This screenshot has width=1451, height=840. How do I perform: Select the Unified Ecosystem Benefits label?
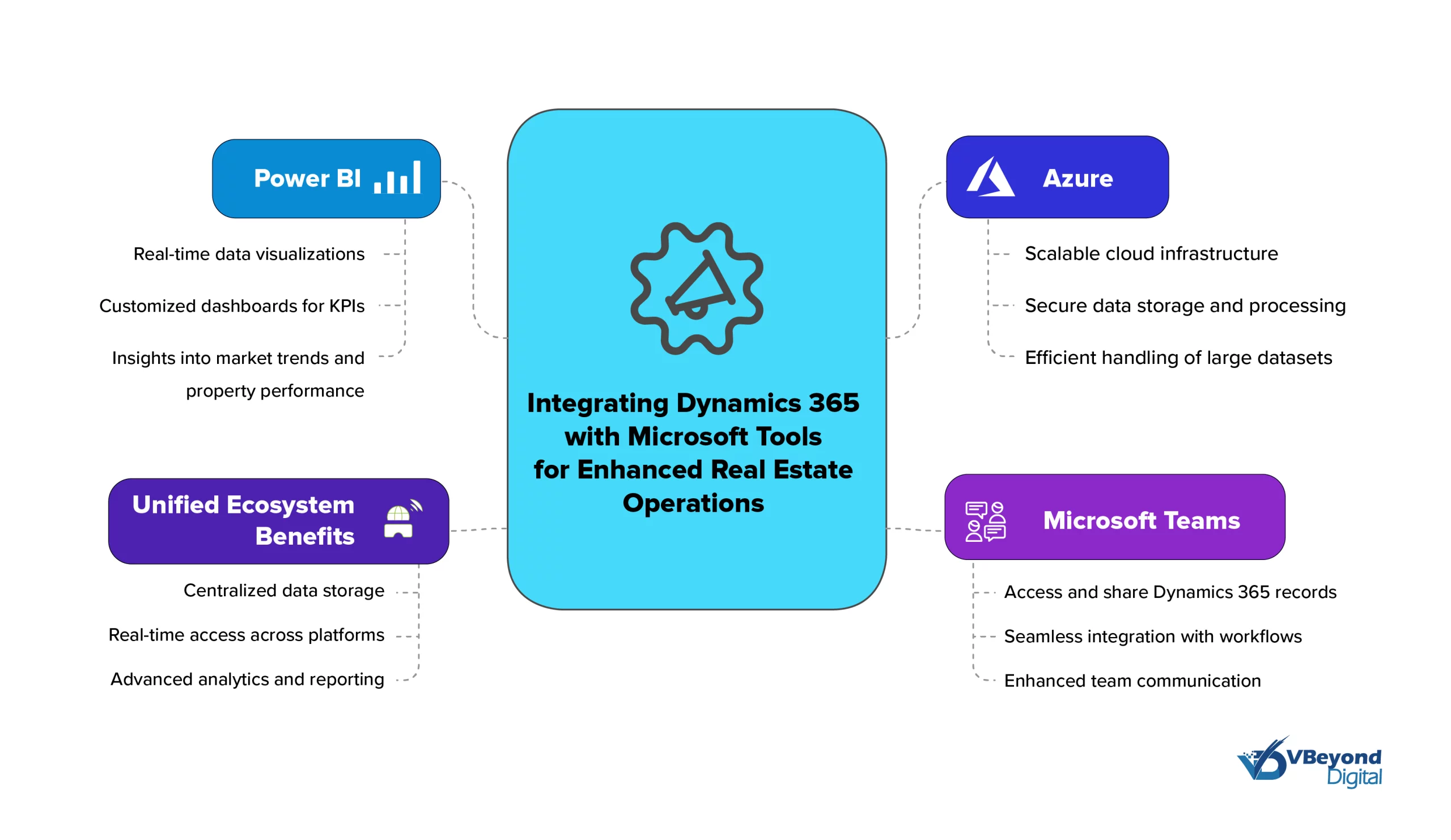(x=244, y=520)
